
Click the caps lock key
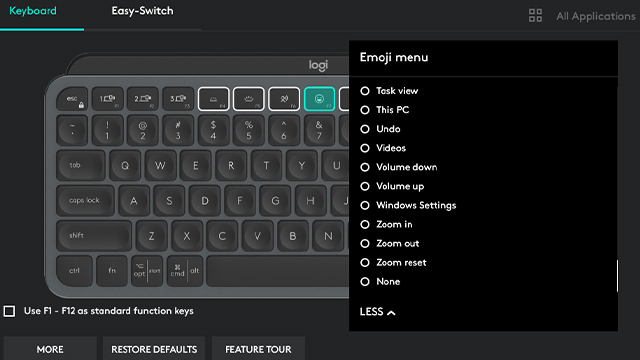coord(85,200)
